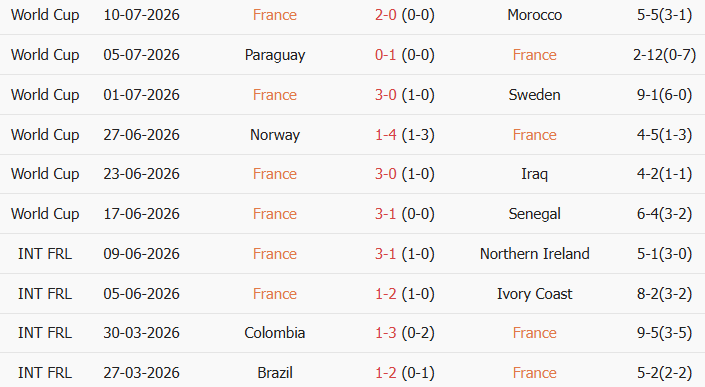Viewport: 705px width, 387px height.
Task: Open the Norway team link
Action: (275, 135)
